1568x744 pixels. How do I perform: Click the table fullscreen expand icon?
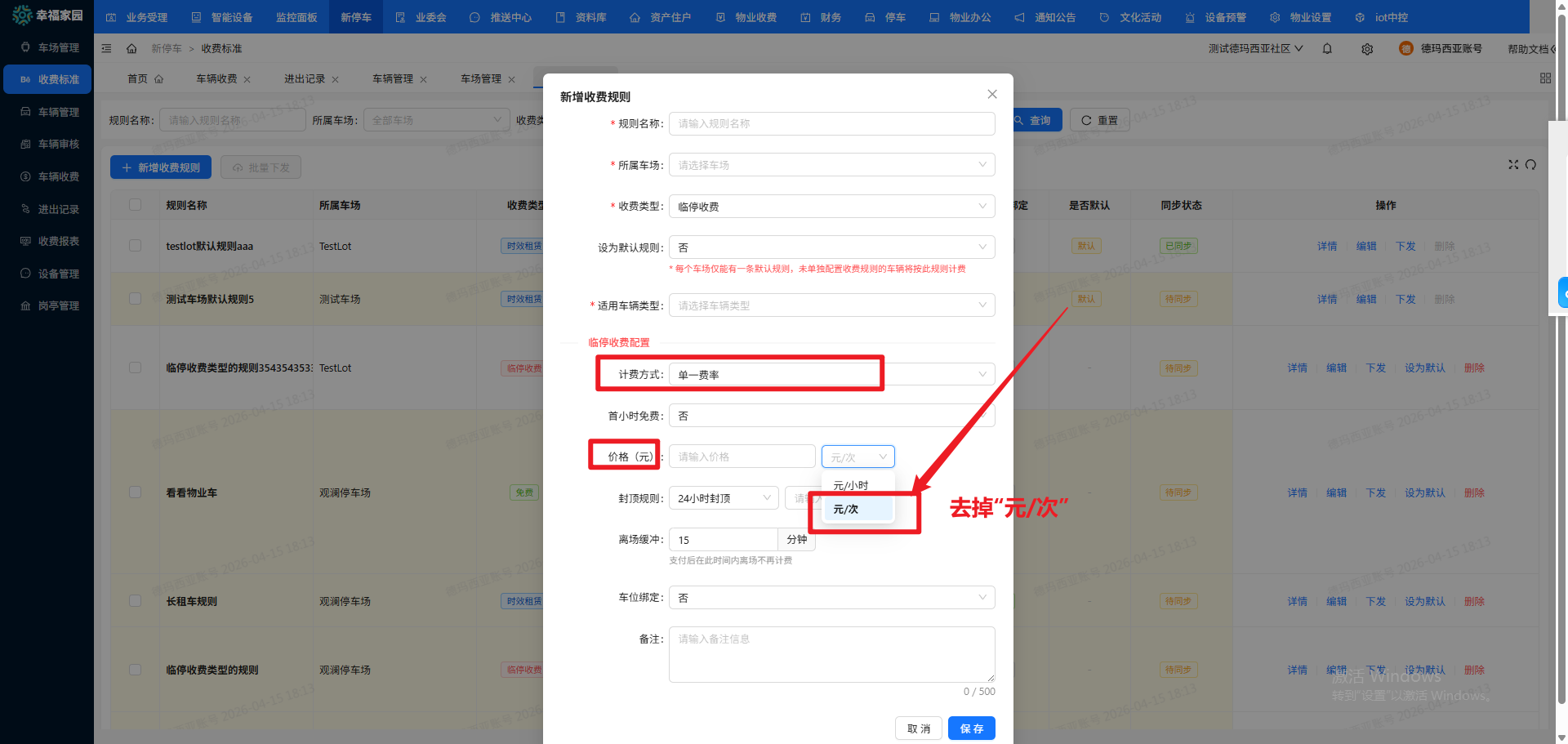point(1513,165)
